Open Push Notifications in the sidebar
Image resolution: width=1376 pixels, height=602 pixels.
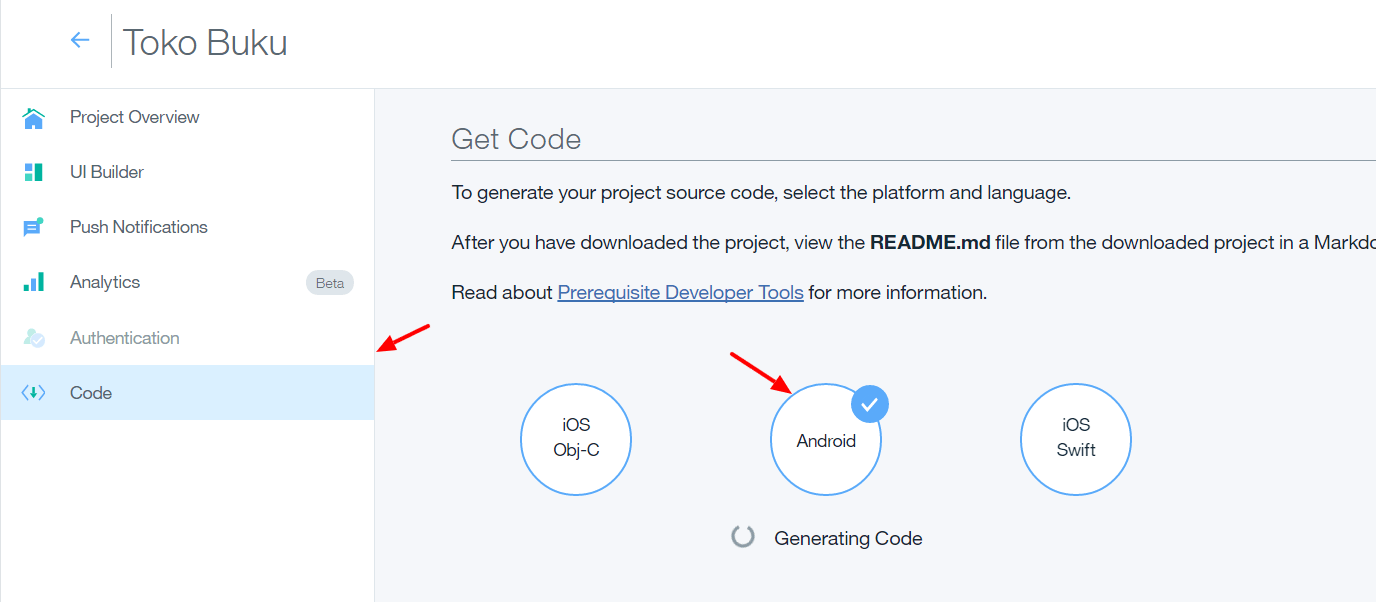139,227
